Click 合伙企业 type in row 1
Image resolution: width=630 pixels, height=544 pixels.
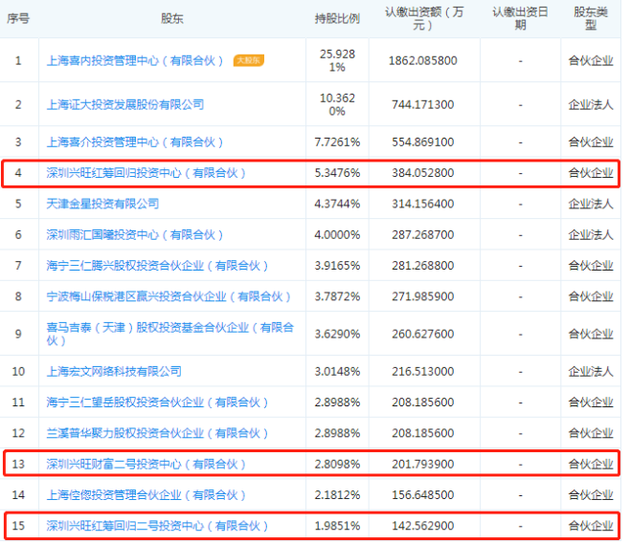click(x=591, y=61)
